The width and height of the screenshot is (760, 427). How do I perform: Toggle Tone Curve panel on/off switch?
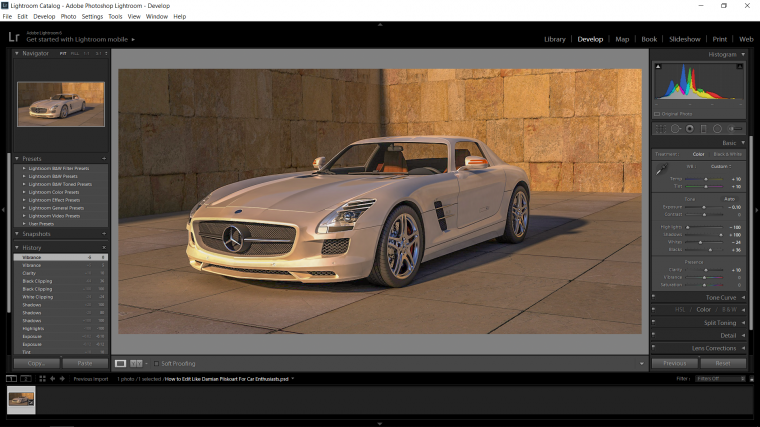(653, 297)
